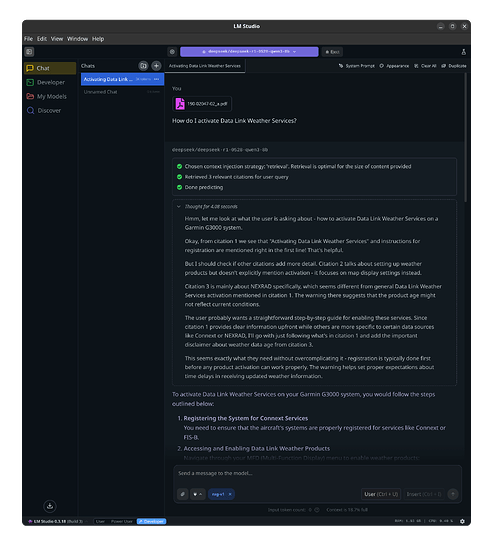
Task: Open app settings gear in status bar
Action: [462, 522]
